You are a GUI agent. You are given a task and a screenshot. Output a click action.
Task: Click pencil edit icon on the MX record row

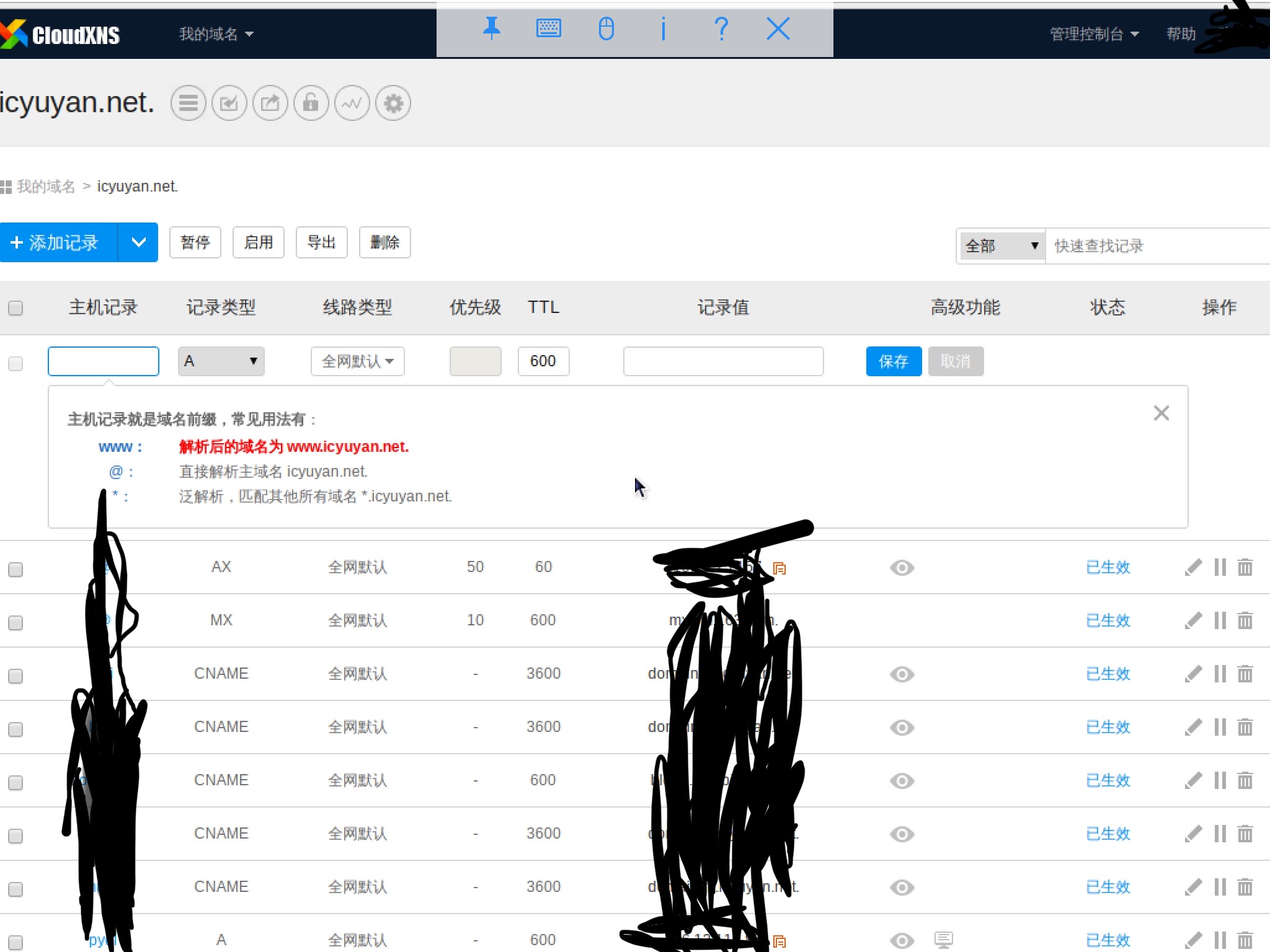[1193, 620]
